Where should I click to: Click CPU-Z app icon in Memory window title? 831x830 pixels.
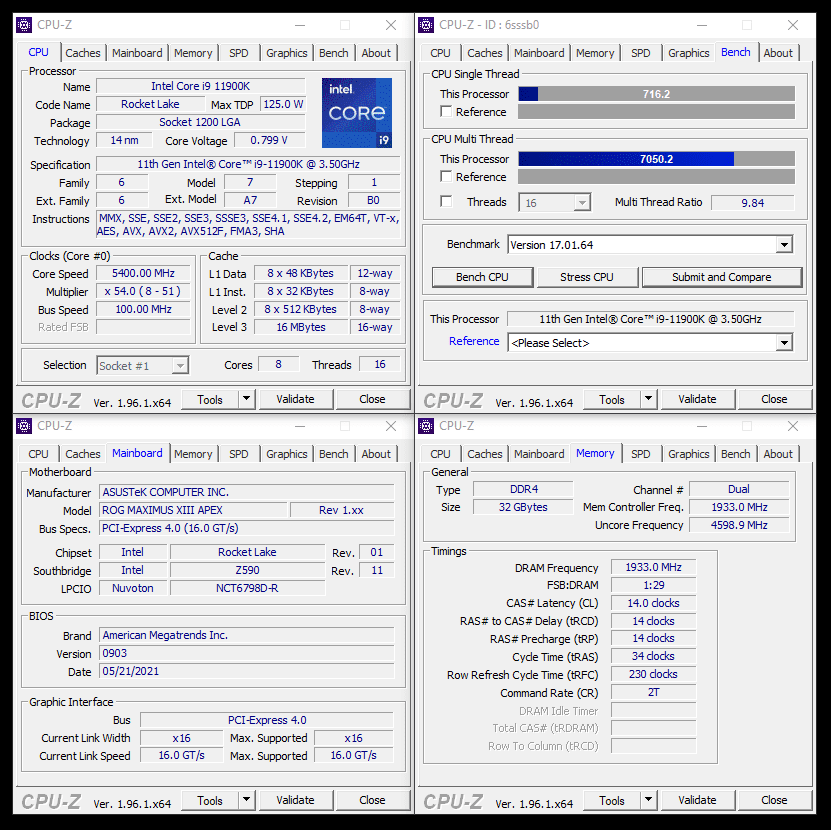426,426
